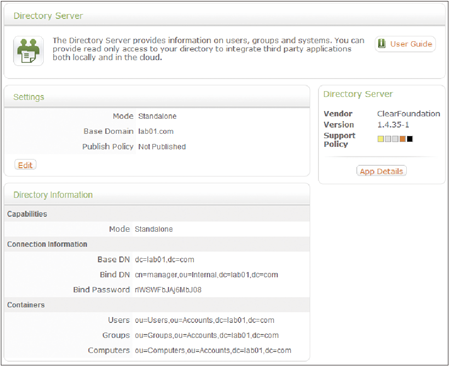Viewport: 450px width, 367px height.
Task: Open the User Guide
Action: (x=405, y=44)
